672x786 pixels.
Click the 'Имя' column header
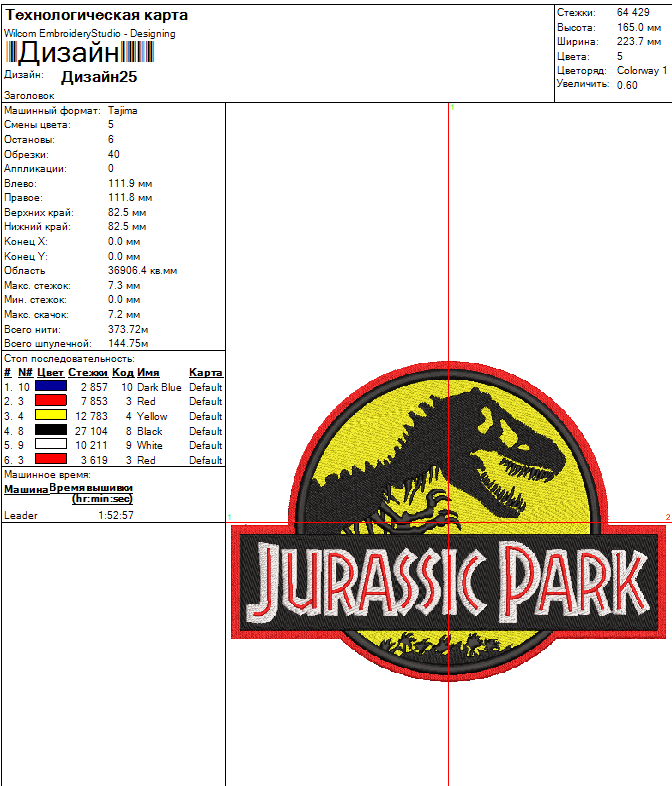pyautogui.click(x=148, y=372)
